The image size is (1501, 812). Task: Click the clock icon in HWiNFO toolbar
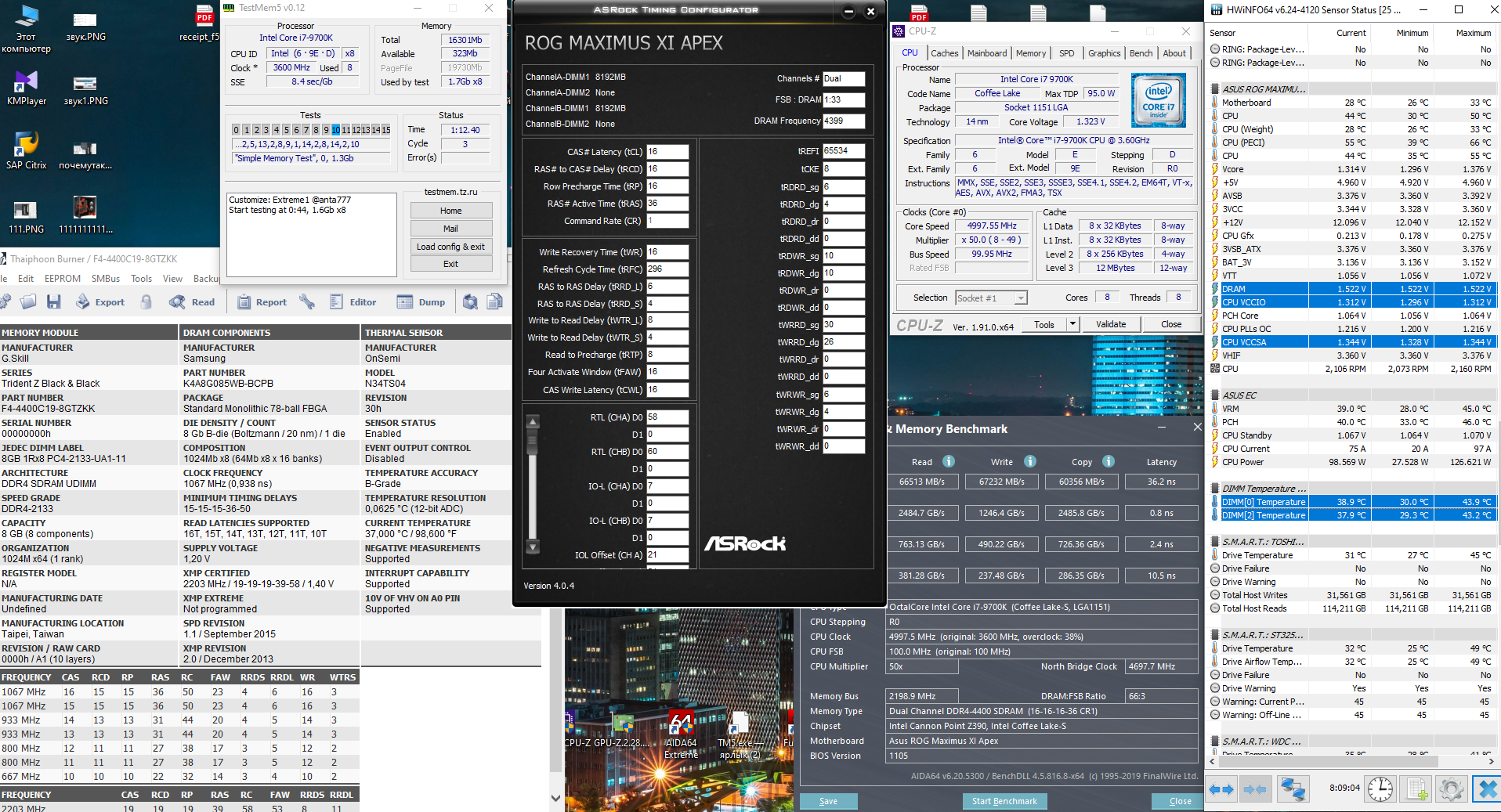(1380, 789)
